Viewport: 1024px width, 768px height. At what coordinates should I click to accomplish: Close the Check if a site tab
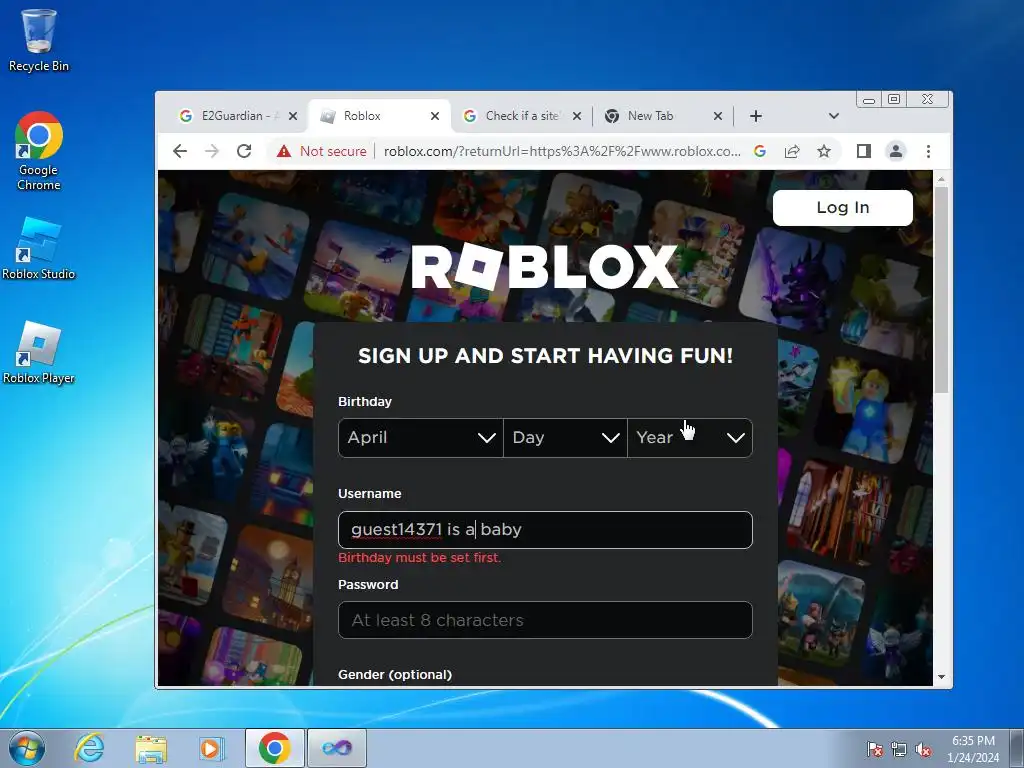(x=577, y=116)
